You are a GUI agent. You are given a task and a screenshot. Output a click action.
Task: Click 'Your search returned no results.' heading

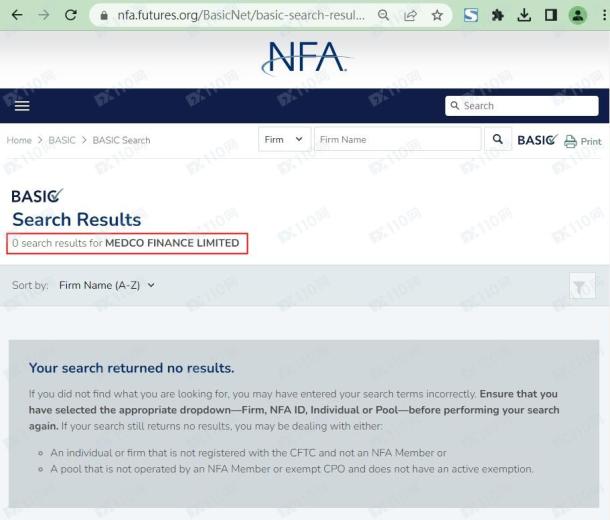[131, 368]
